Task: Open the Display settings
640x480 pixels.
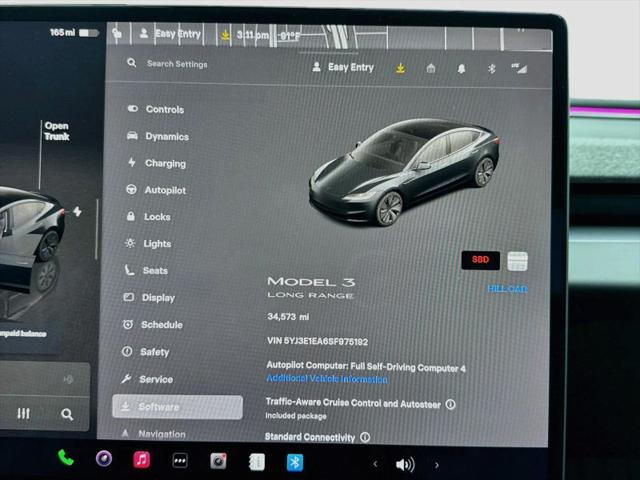Action: tap(149, 298)
